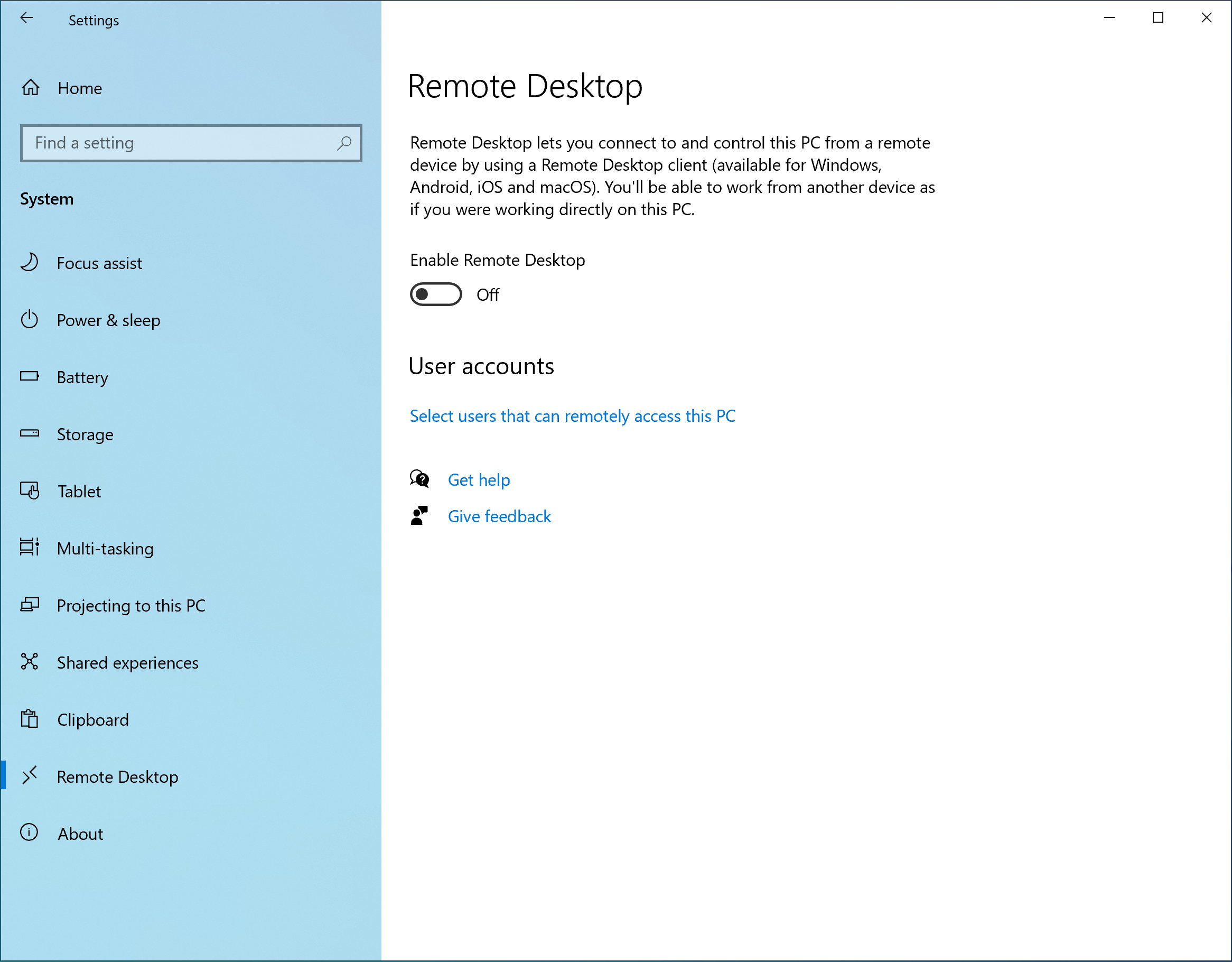
Task: Click the back arrow button
Action: pyautogui.click(x=26, y=18)
